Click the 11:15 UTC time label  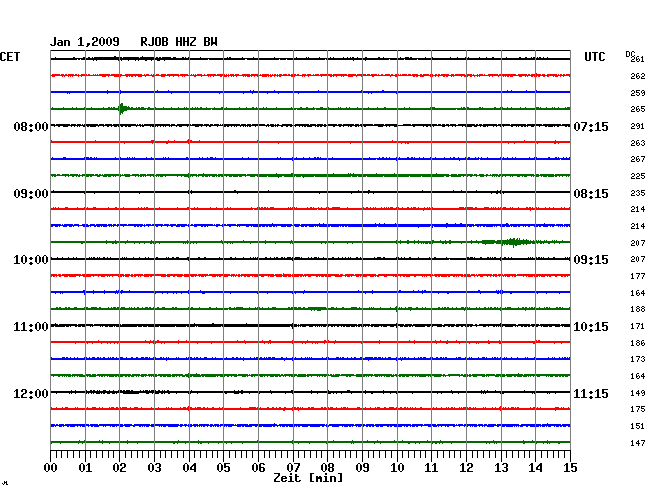pyautogui.click(x=591, y=394)
